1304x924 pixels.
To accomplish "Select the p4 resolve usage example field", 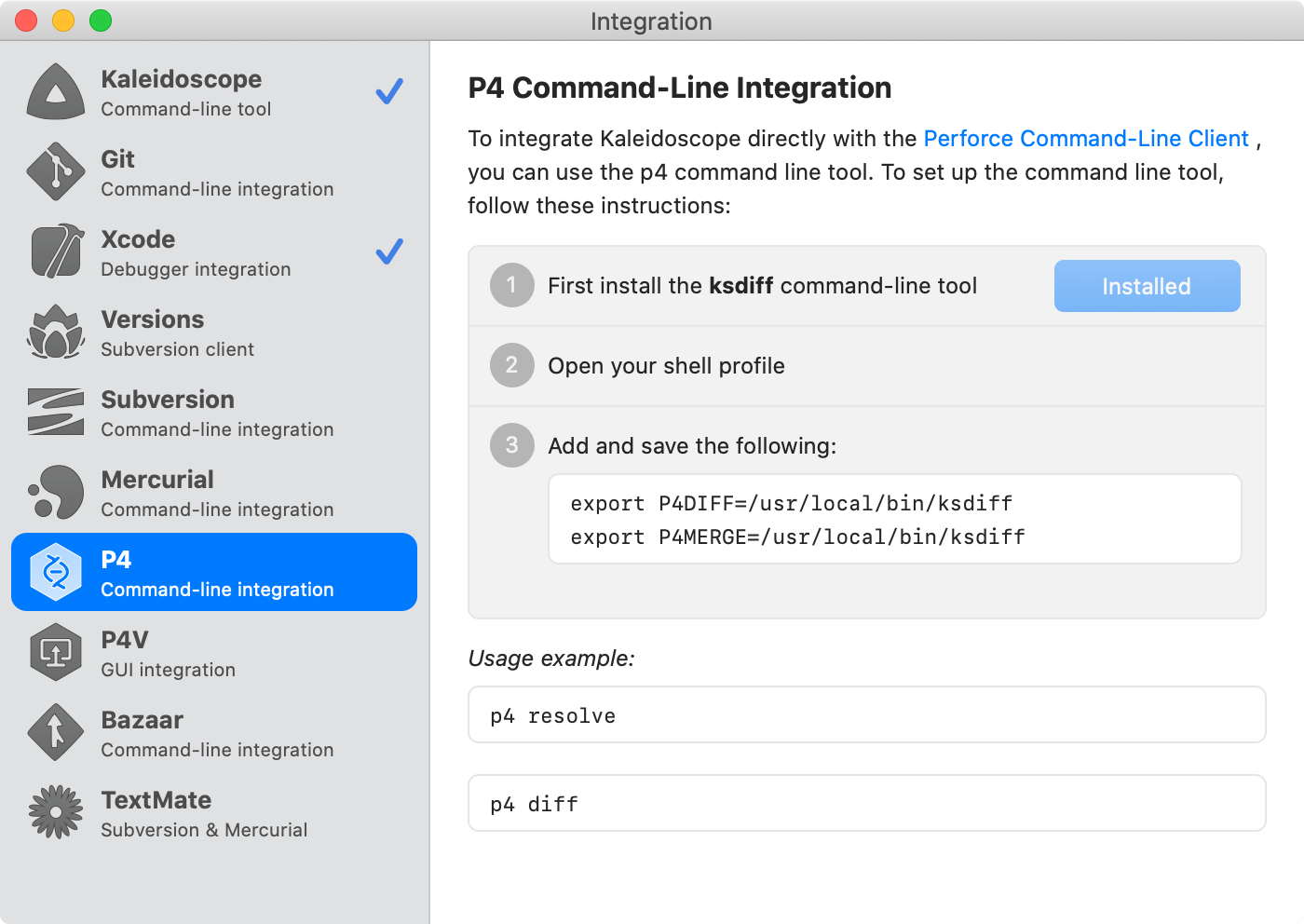I will pyautogui.click(x=866, y=715).
